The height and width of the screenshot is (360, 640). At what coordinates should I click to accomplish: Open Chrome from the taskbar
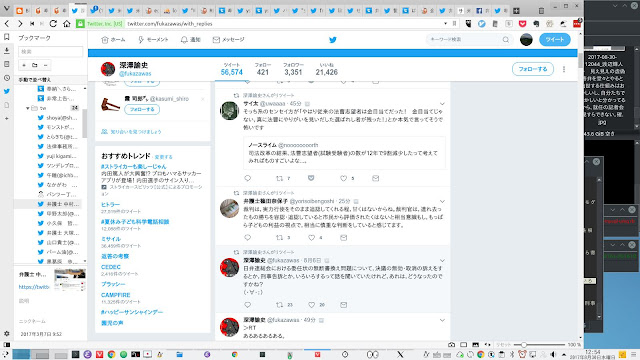tap(111, 354)
